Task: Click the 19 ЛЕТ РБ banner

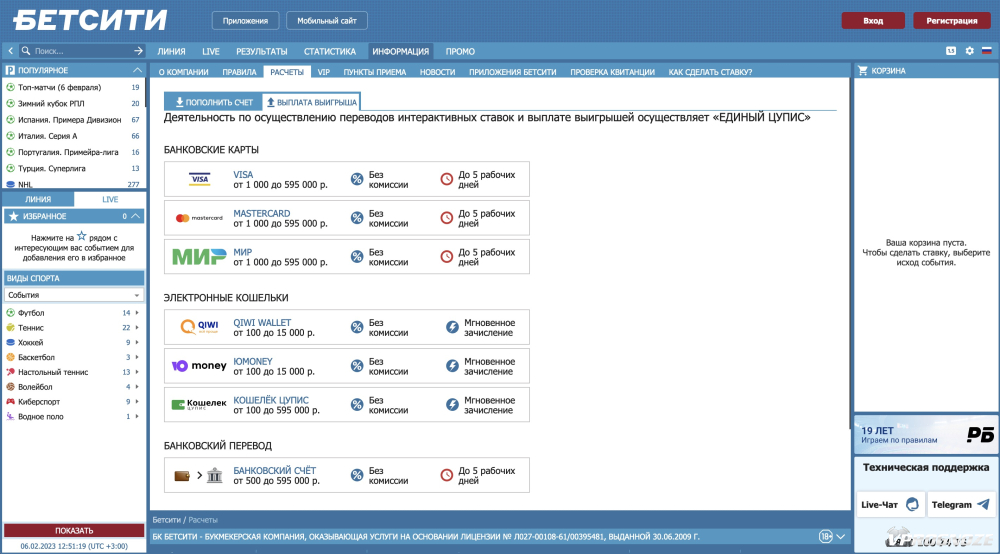Action: 926,434
